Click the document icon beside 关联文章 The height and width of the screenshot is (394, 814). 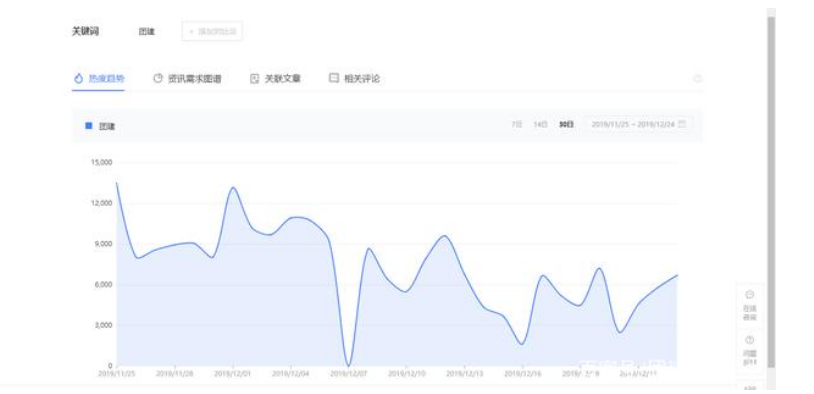click(x=254, y=79)
